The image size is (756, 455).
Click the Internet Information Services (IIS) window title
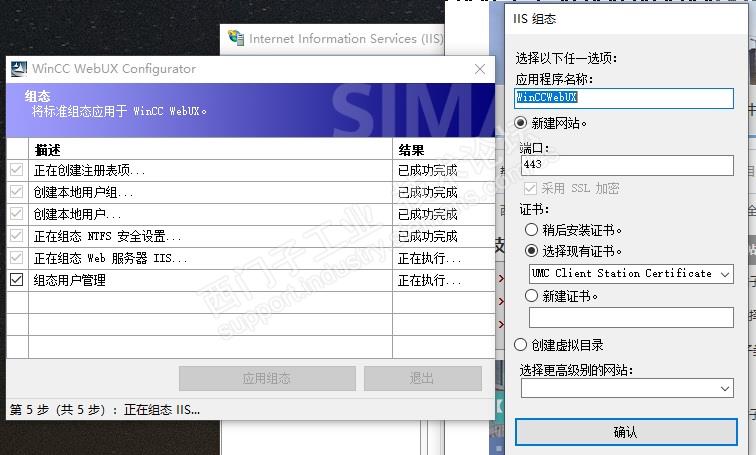click(346, 39)
